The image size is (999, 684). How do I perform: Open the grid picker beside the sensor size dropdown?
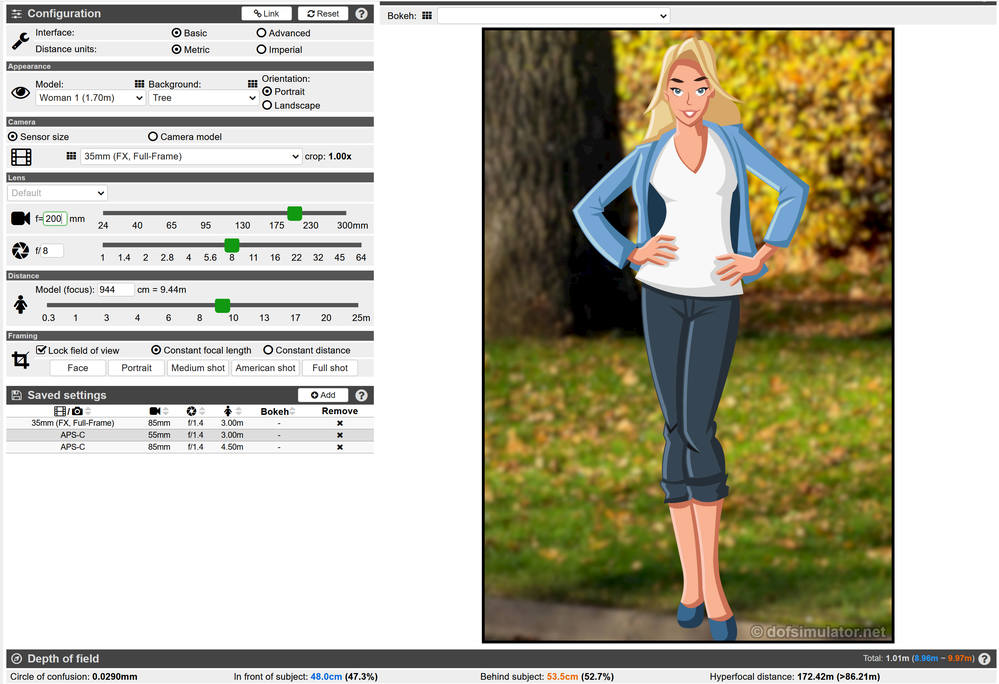click(72, 157)
